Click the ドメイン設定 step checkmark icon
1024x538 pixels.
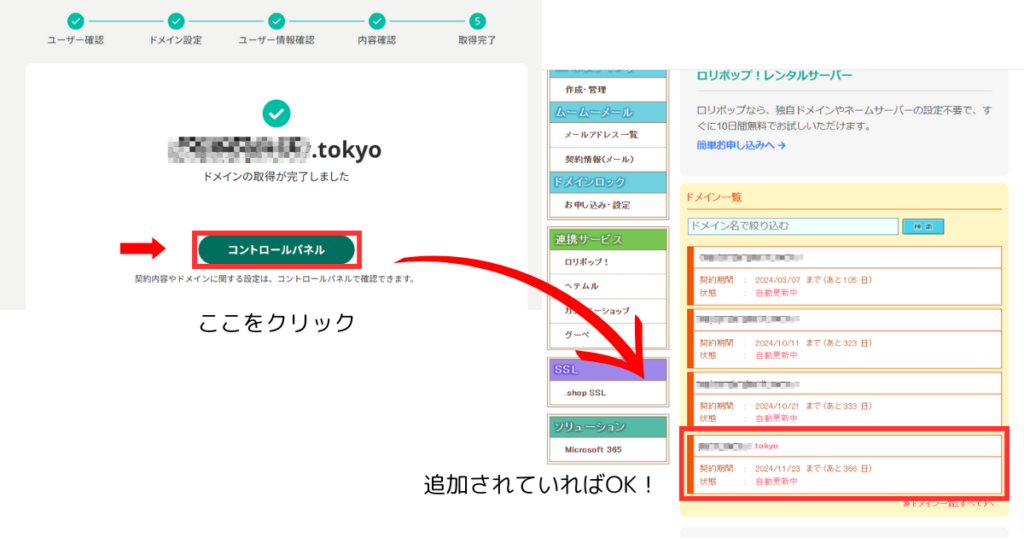[x=176, y=21]
